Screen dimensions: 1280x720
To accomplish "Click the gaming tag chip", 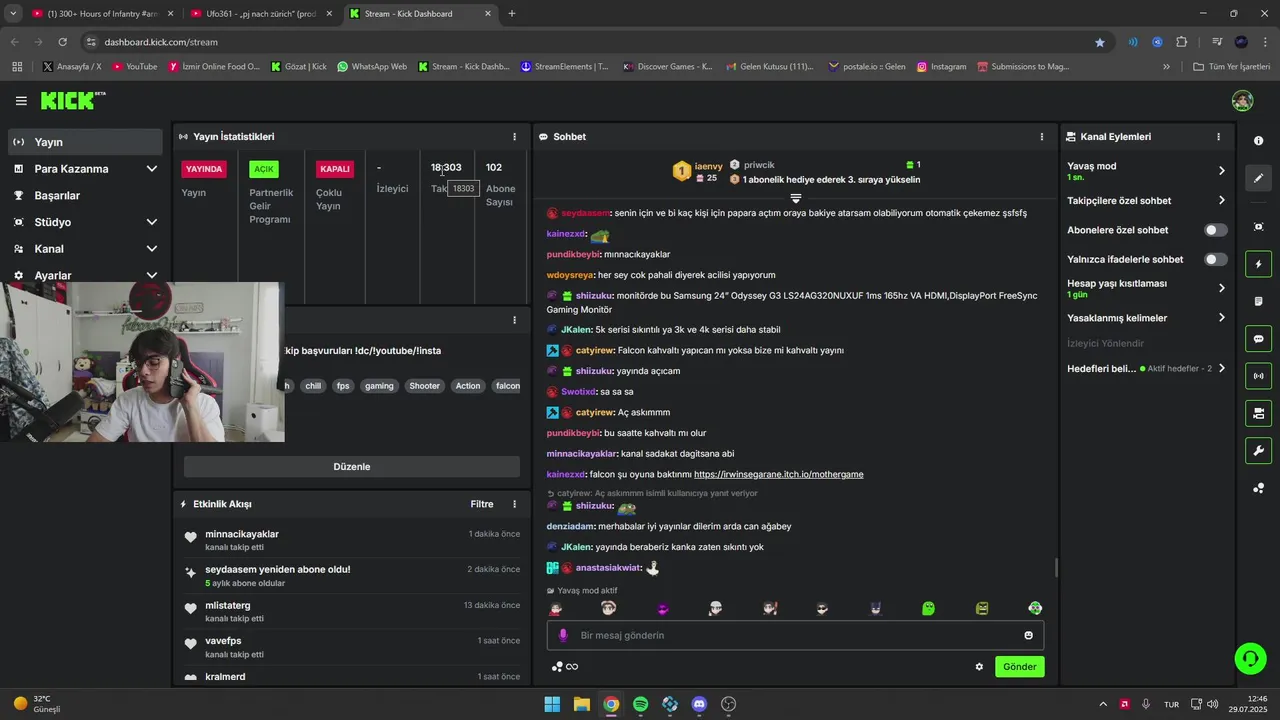I will (x=379, y=386).
